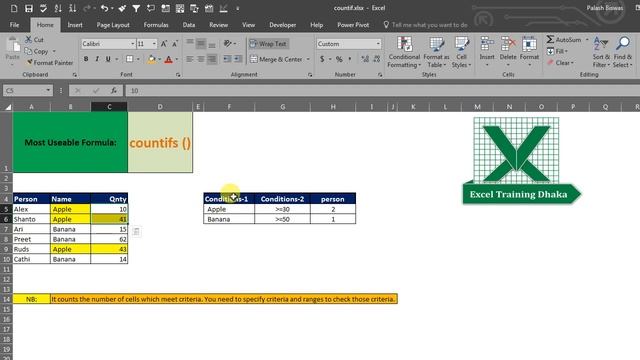Screen dimensions: 640x360
Task: Click the Select All corner button
Action: (7, 107)
